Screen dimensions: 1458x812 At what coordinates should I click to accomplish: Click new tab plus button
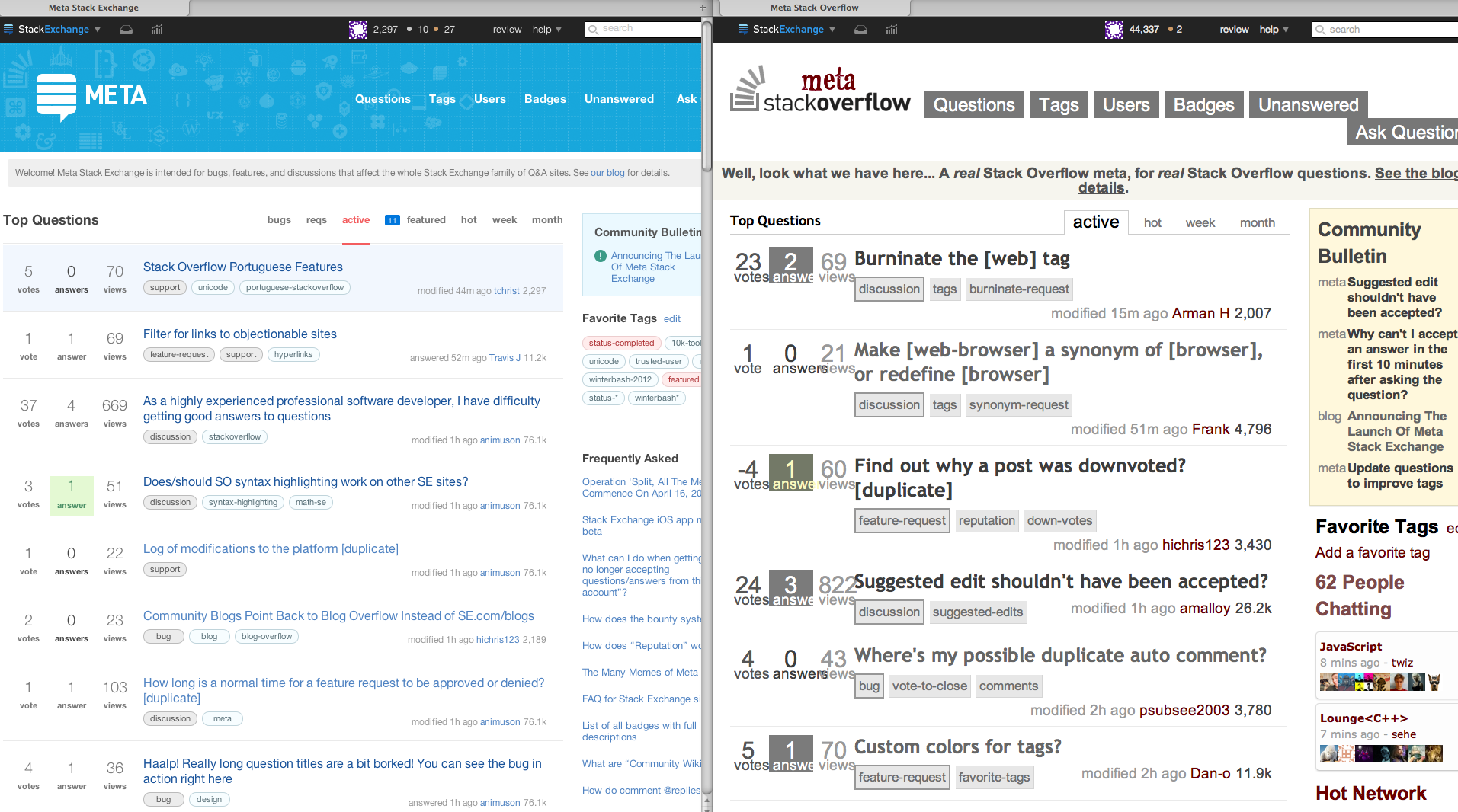point(702,8)
